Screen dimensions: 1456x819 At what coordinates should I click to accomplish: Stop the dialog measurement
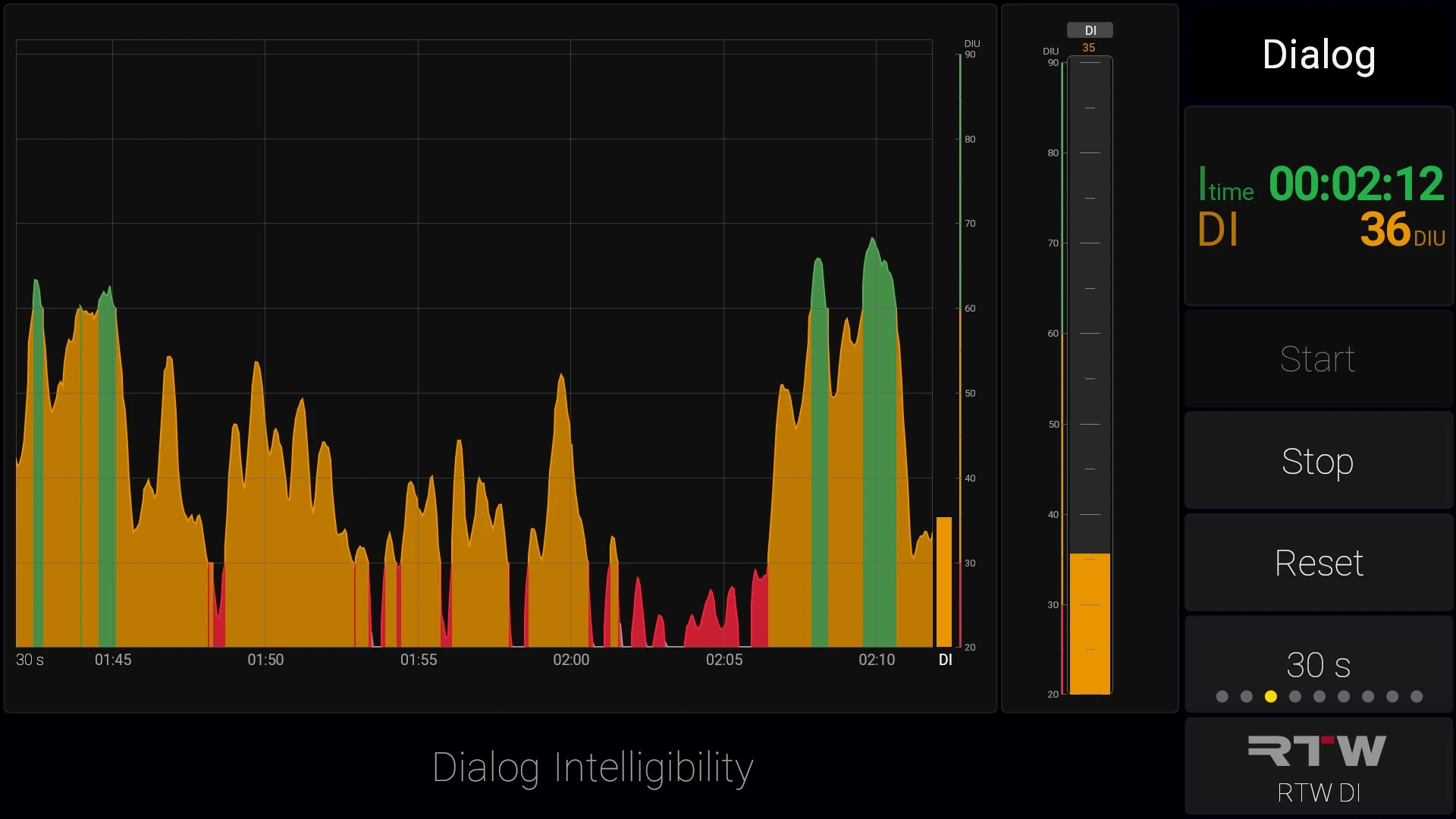click(x=1319, y=461)
